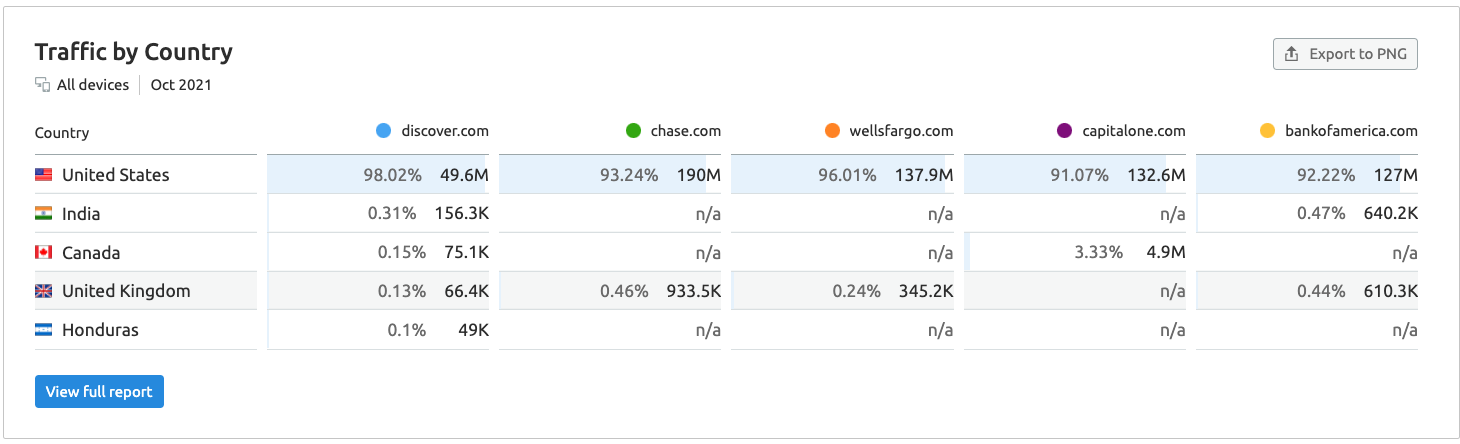Viewport: 1460px width, 444px height.
Task: Open the View full report button
Action: 99,392
